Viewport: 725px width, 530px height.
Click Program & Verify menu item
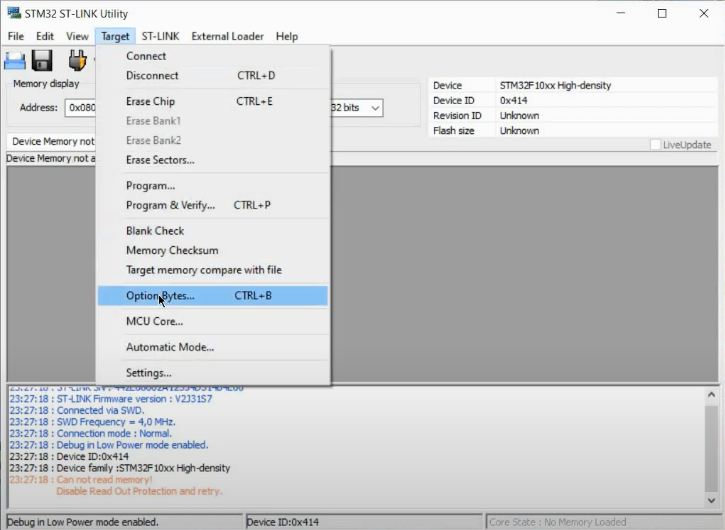(x=170, y=205)
